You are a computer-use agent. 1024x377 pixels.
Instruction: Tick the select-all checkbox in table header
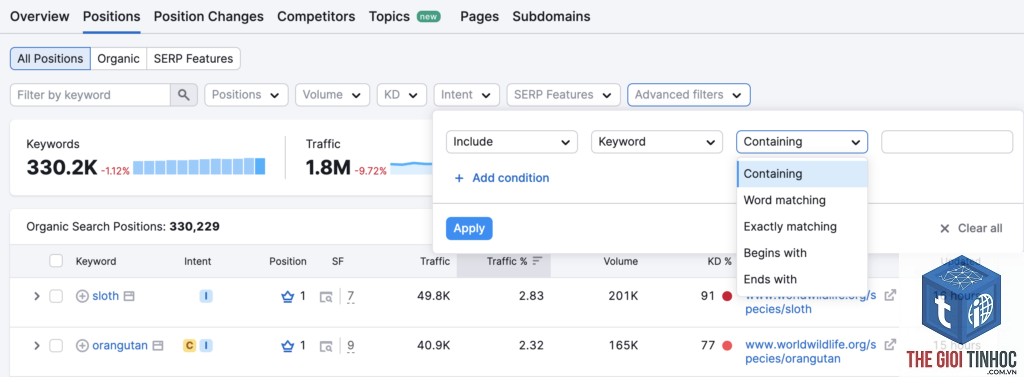coord(56,261)
